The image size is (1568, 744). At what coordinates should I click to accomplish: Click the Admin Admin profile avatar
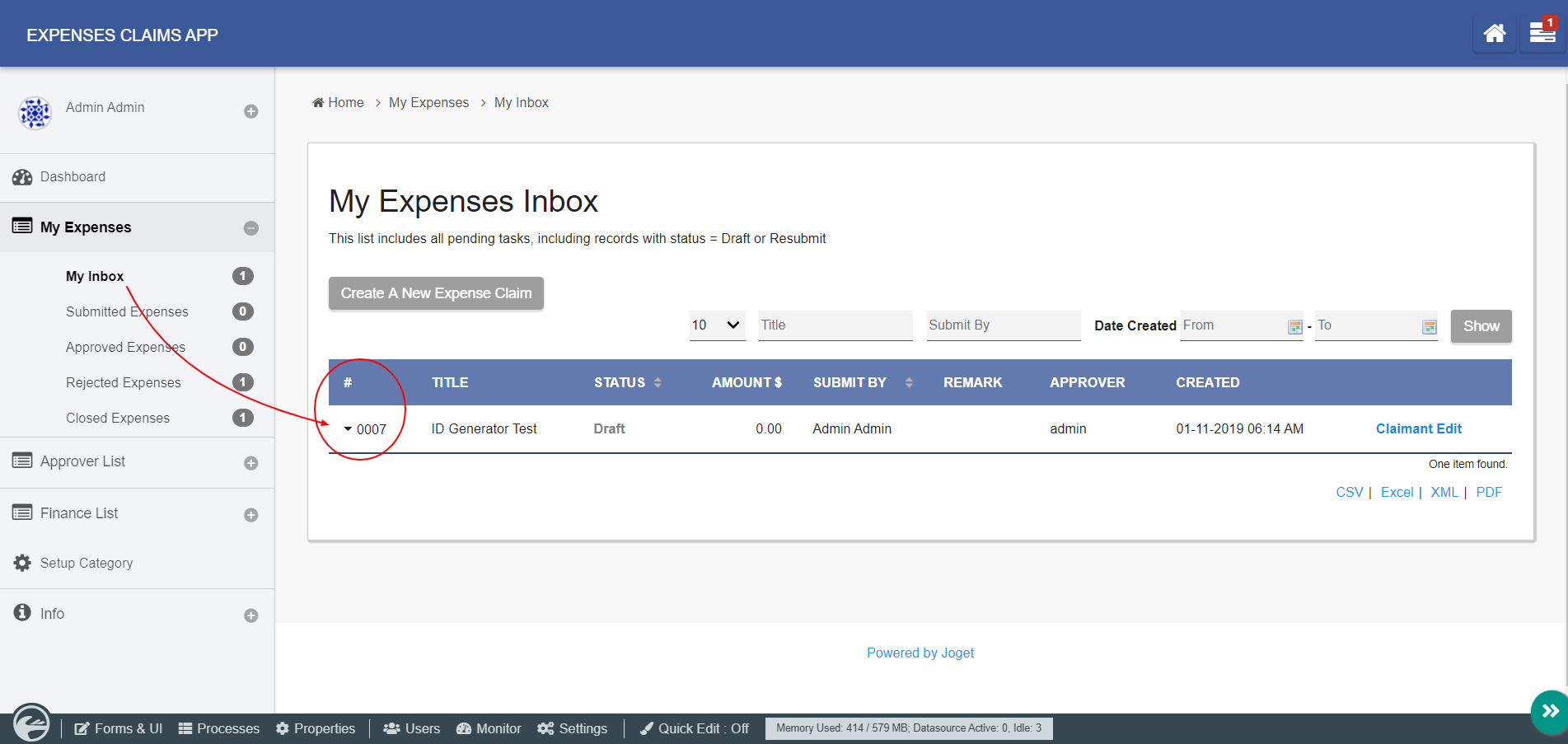pyautogui.click(x=35, y=113)
